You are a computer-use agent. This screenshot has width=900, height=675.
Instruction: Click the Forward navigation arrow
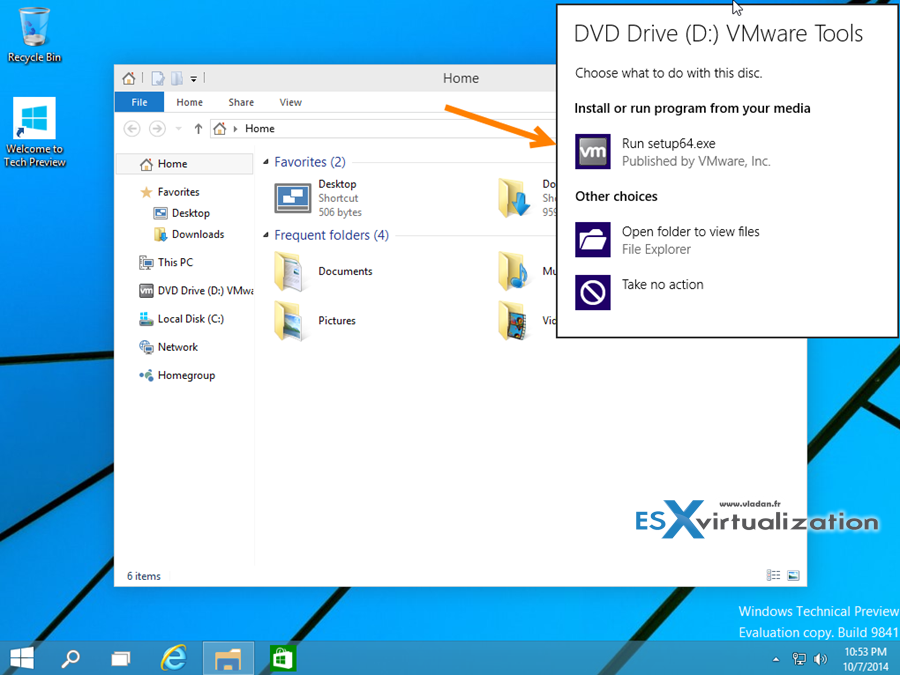tap(157, 129)
